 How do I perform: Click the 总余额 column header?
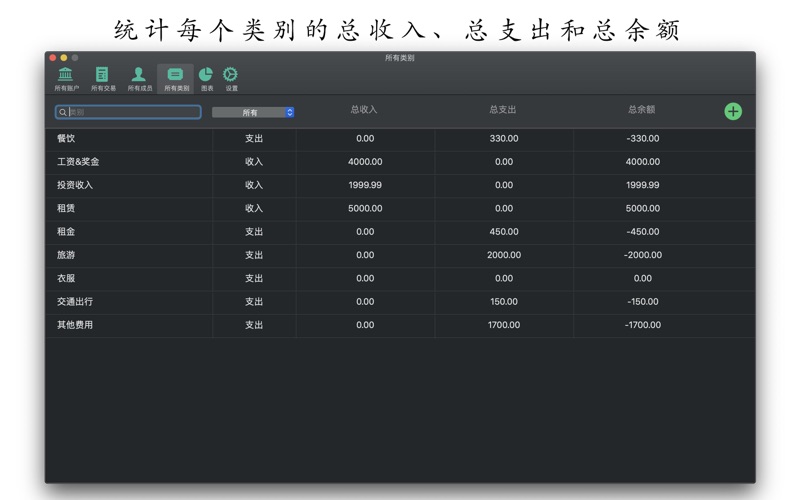click(x=641, y=110)
